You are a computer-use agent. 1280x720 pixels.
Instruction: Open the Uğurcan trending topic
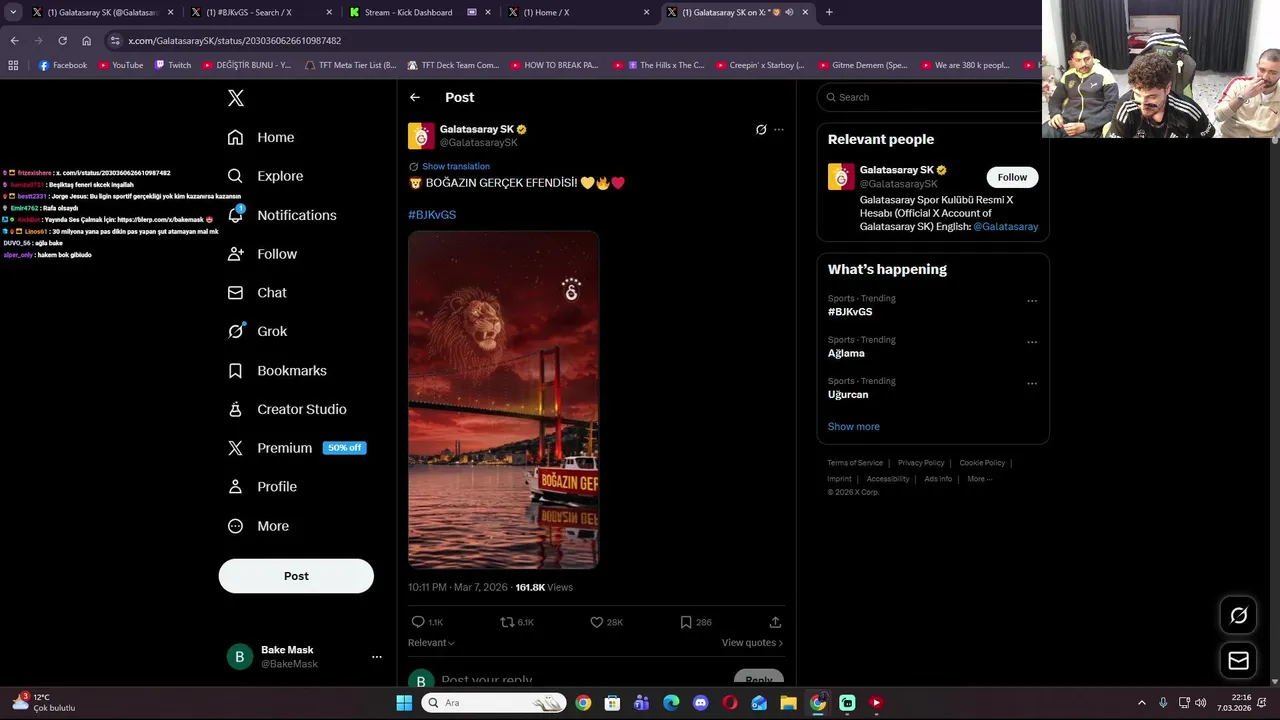click(848, 395)
